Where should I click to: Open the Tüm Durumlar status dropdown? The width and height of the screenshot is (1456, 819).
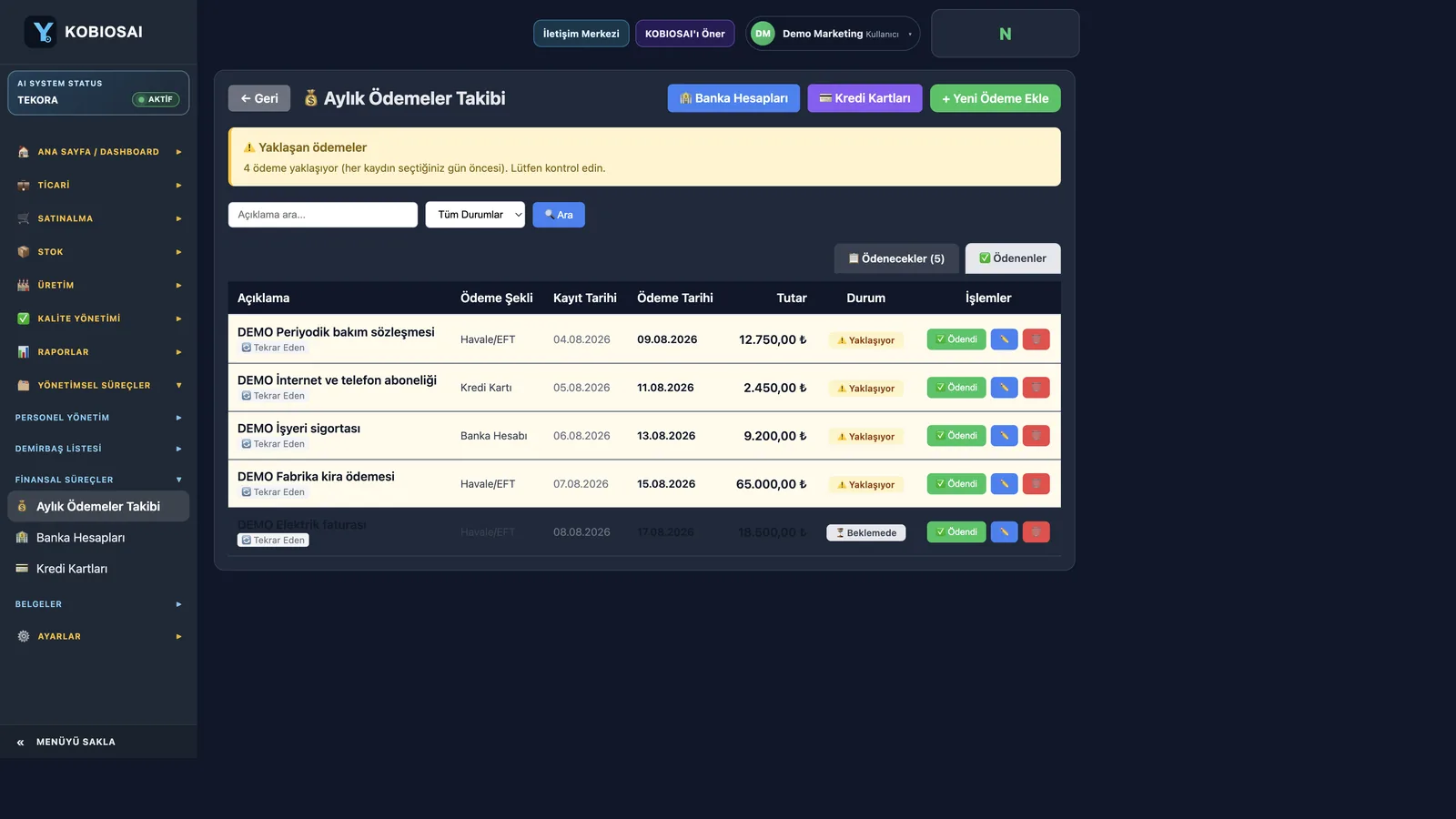475,215
